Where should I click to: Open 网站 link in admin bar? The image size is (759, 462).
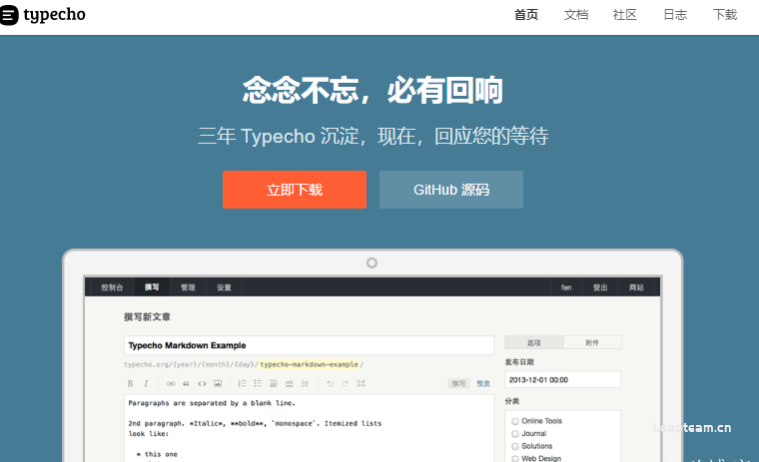point(636,288)
